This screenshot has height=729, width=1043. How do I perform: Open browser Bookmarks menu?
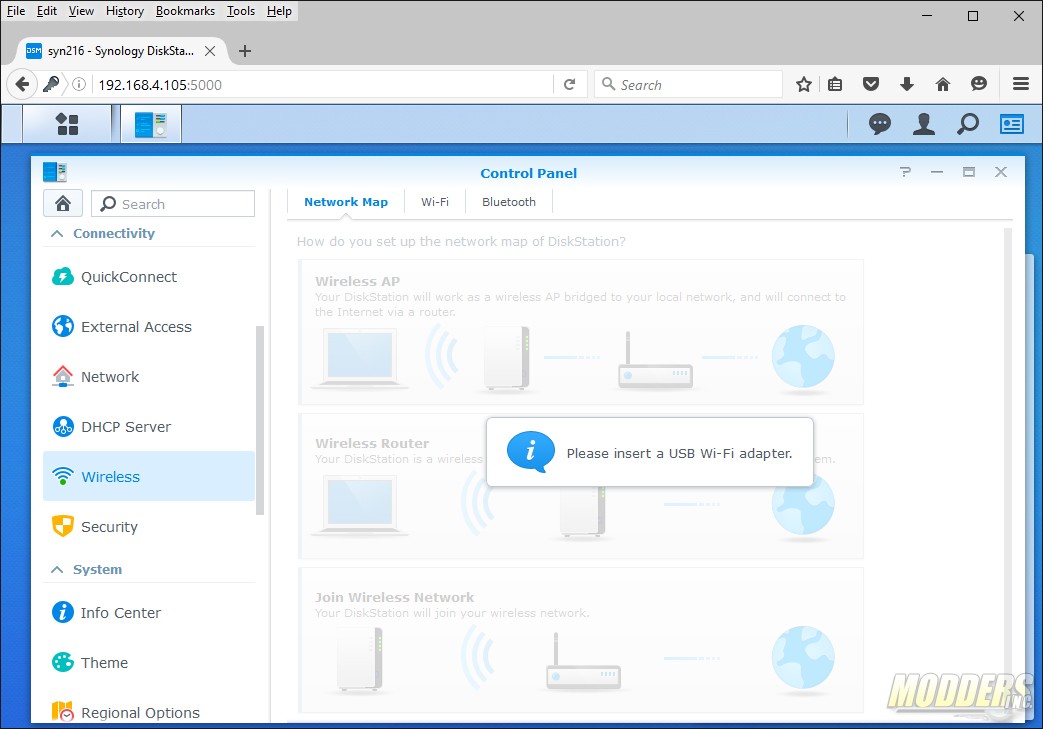[185, 11]
